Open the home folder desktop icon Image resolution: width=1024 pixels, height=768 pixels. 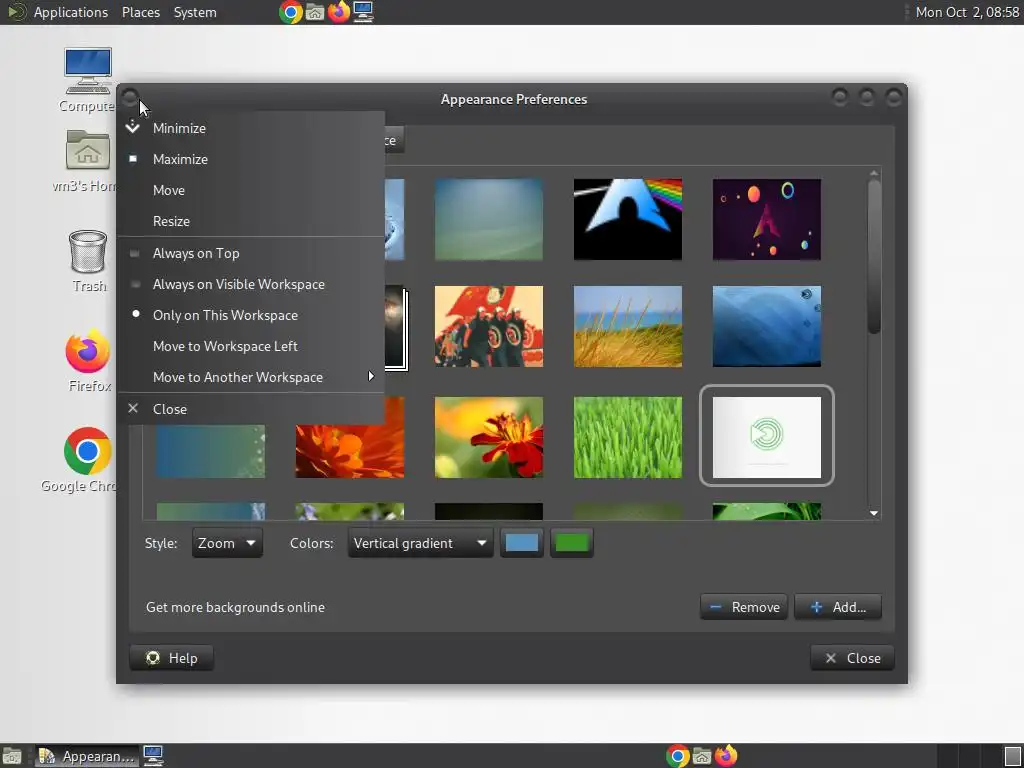tap(88, 161)
